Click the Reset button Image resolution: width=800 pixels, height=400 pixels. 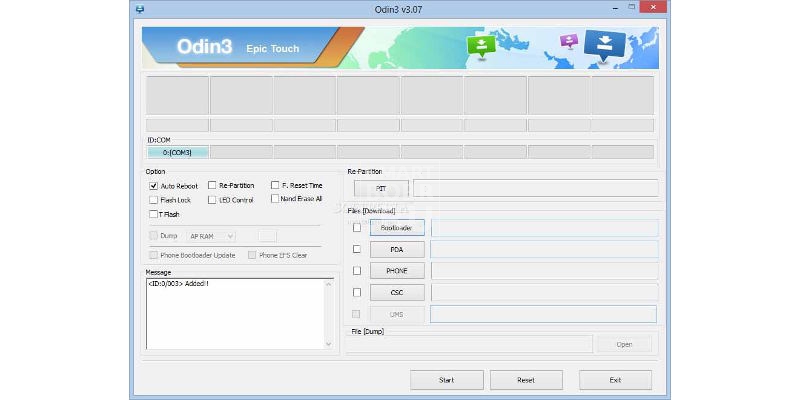click(x=526, y=380)
